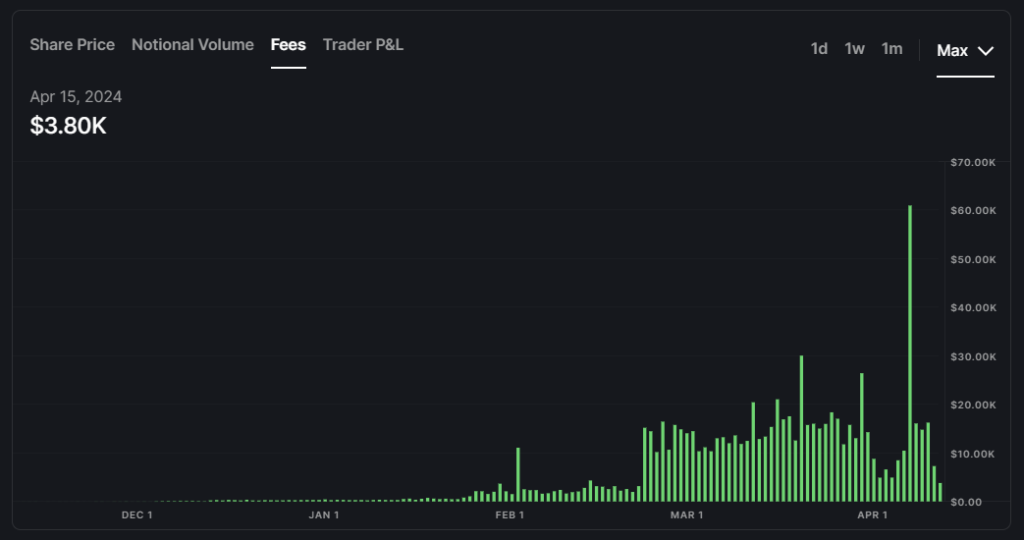Image resolution: width=1024 pixels, height=540 pixels.
Task: Choose the 1w time range
Action: tap(854, 49)
